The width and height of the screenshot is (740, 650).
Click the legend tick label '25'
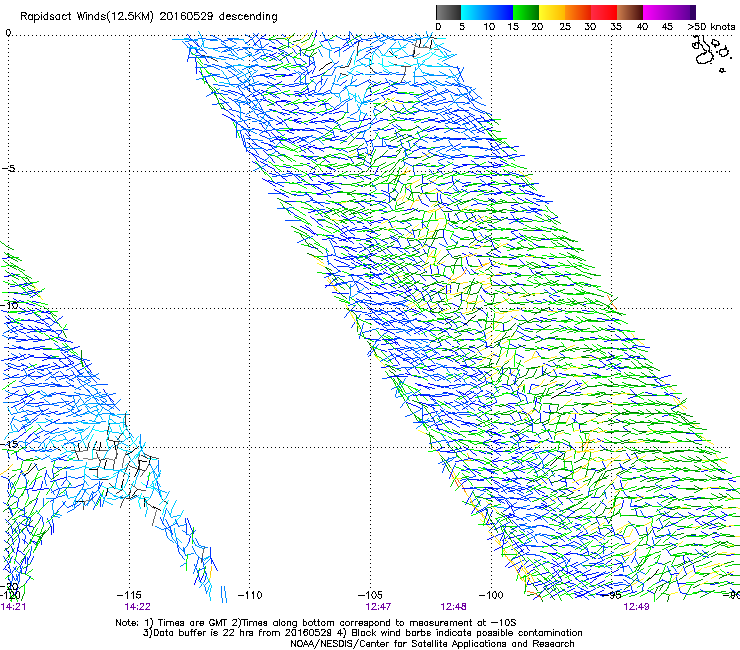click(x=565, y=27)
